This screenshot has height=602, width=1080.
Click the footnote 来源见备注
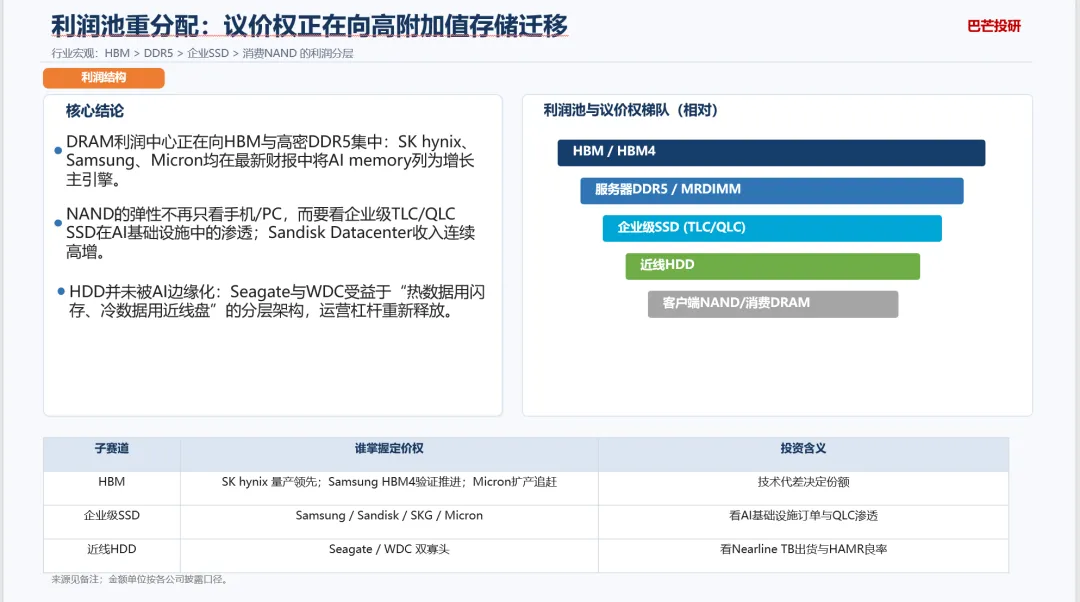[x=140, y=579]
